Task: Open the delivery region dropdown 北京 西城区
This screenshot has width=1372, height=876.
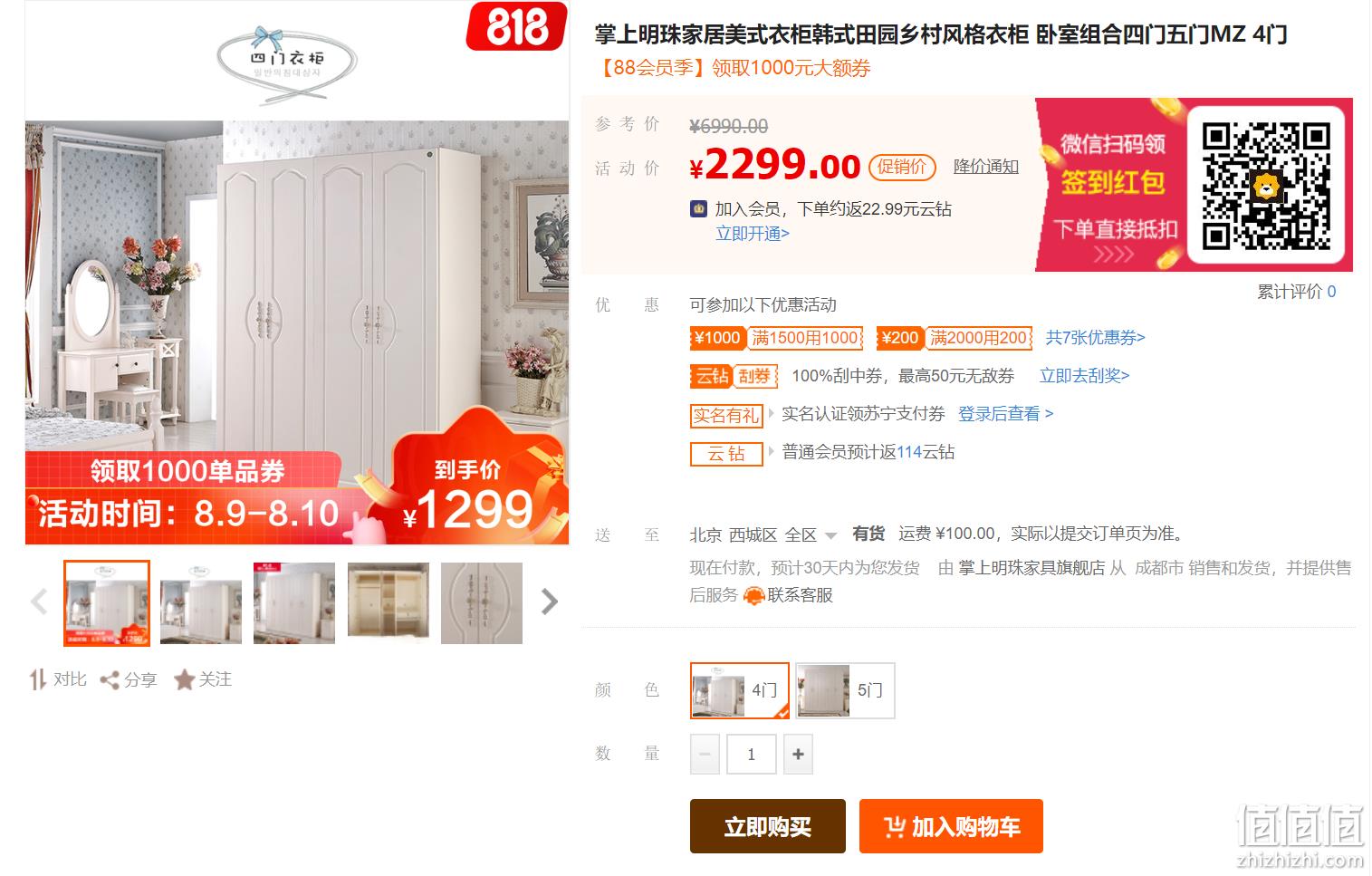Action: pos(763,534)
